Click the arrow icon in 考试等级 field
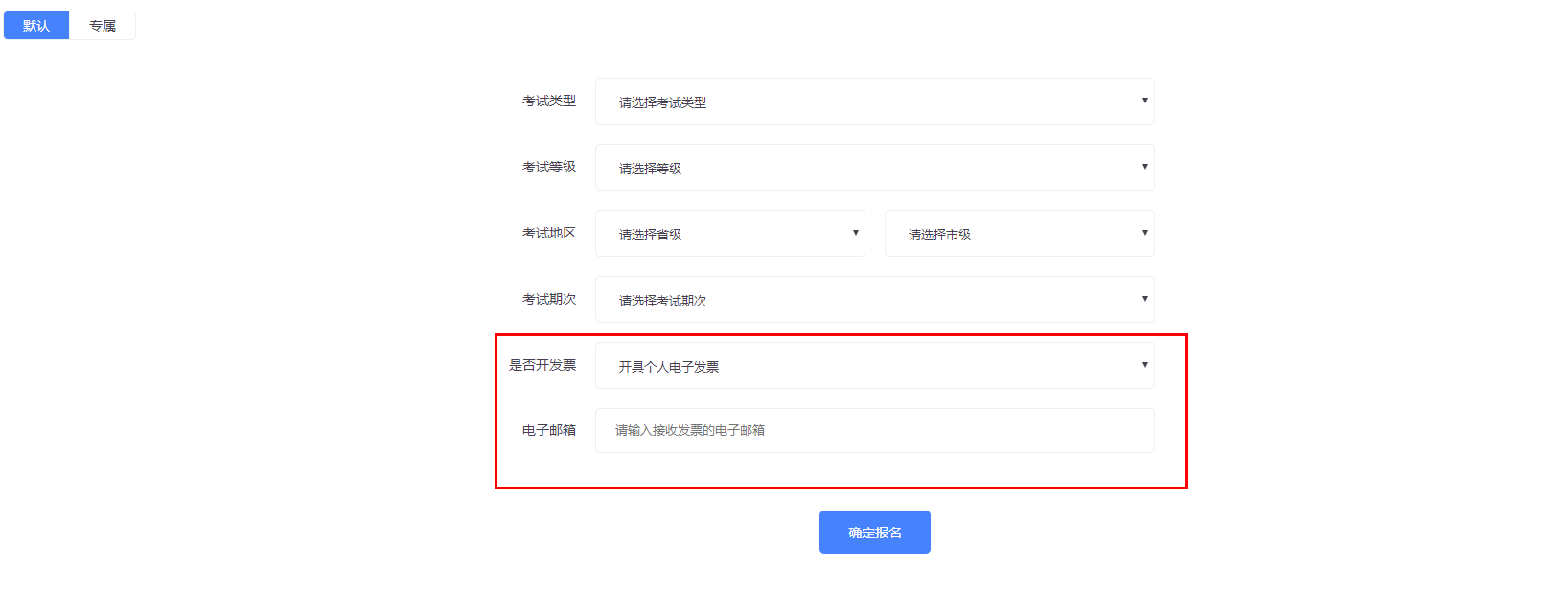This screenshot has height=613, width=1568. click(1144, 167)
